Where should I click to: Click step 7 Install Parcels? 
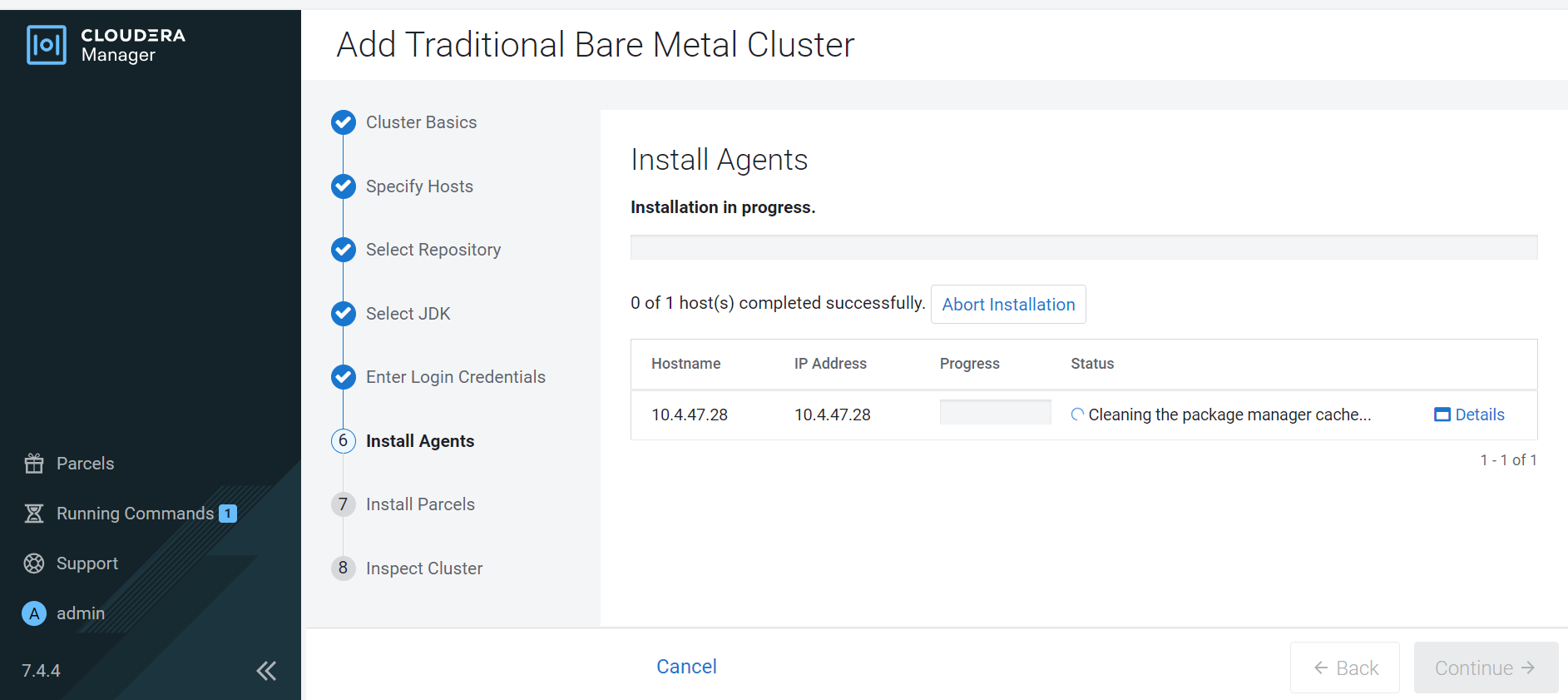tap(419, 504)
